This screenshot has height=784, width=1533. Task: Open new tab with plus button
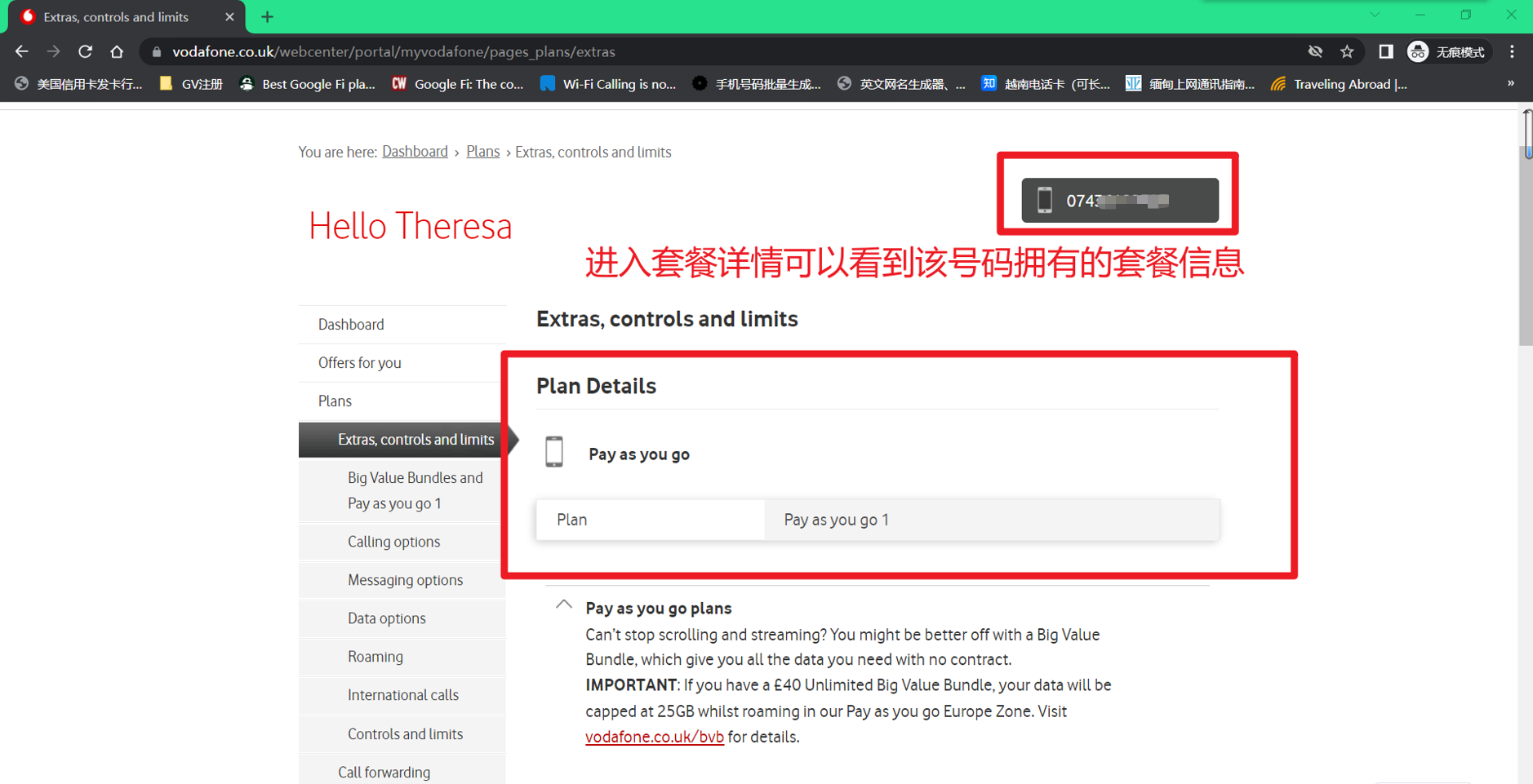click(x=267, y=16)
